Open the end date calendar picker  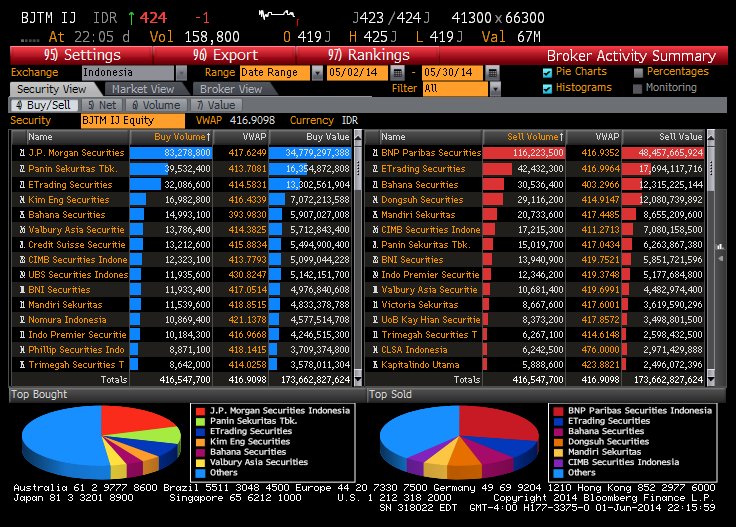(492, 73)
